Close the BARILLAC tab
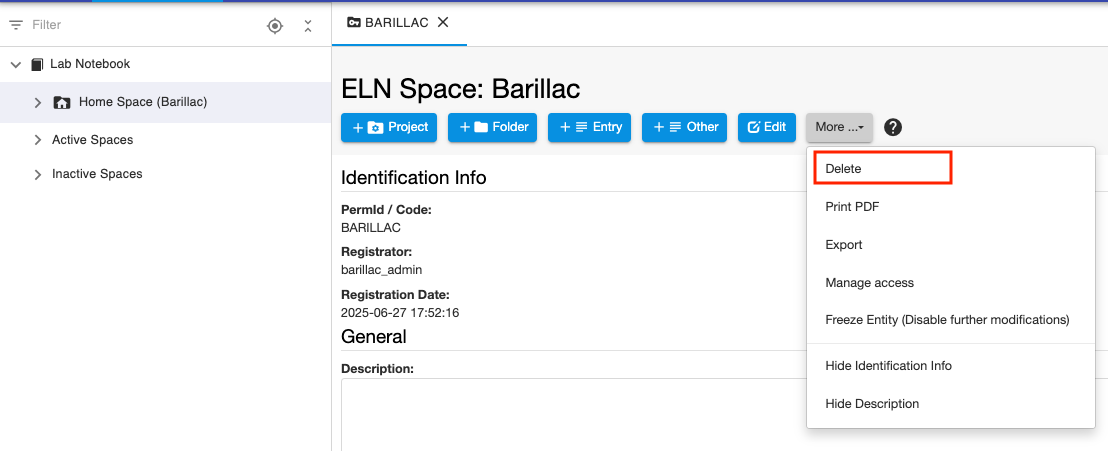Viewport: 1108px width, 451px height. coord(443,23)
